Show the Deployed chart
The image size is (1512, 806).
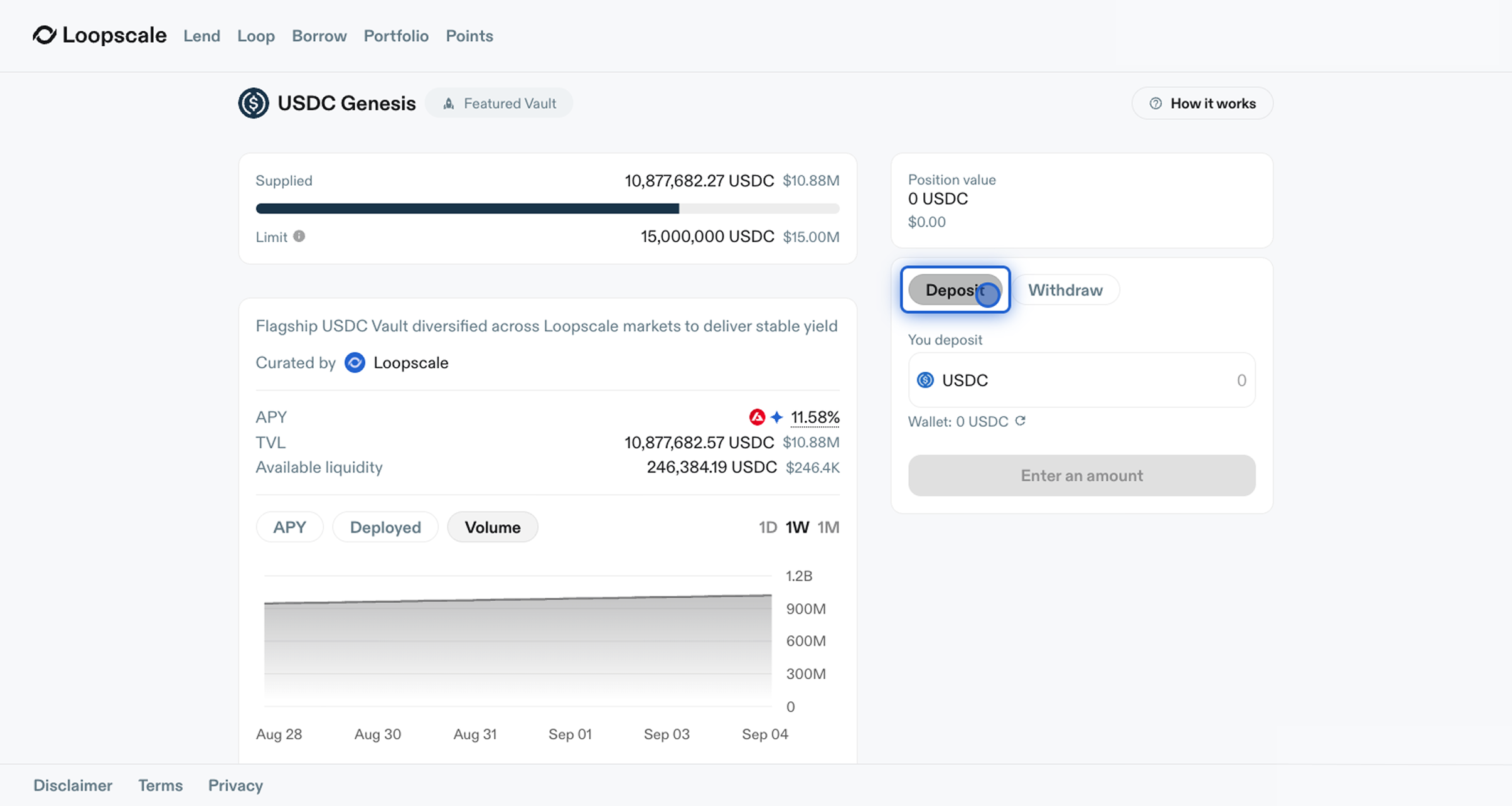(x=385, y=527)
